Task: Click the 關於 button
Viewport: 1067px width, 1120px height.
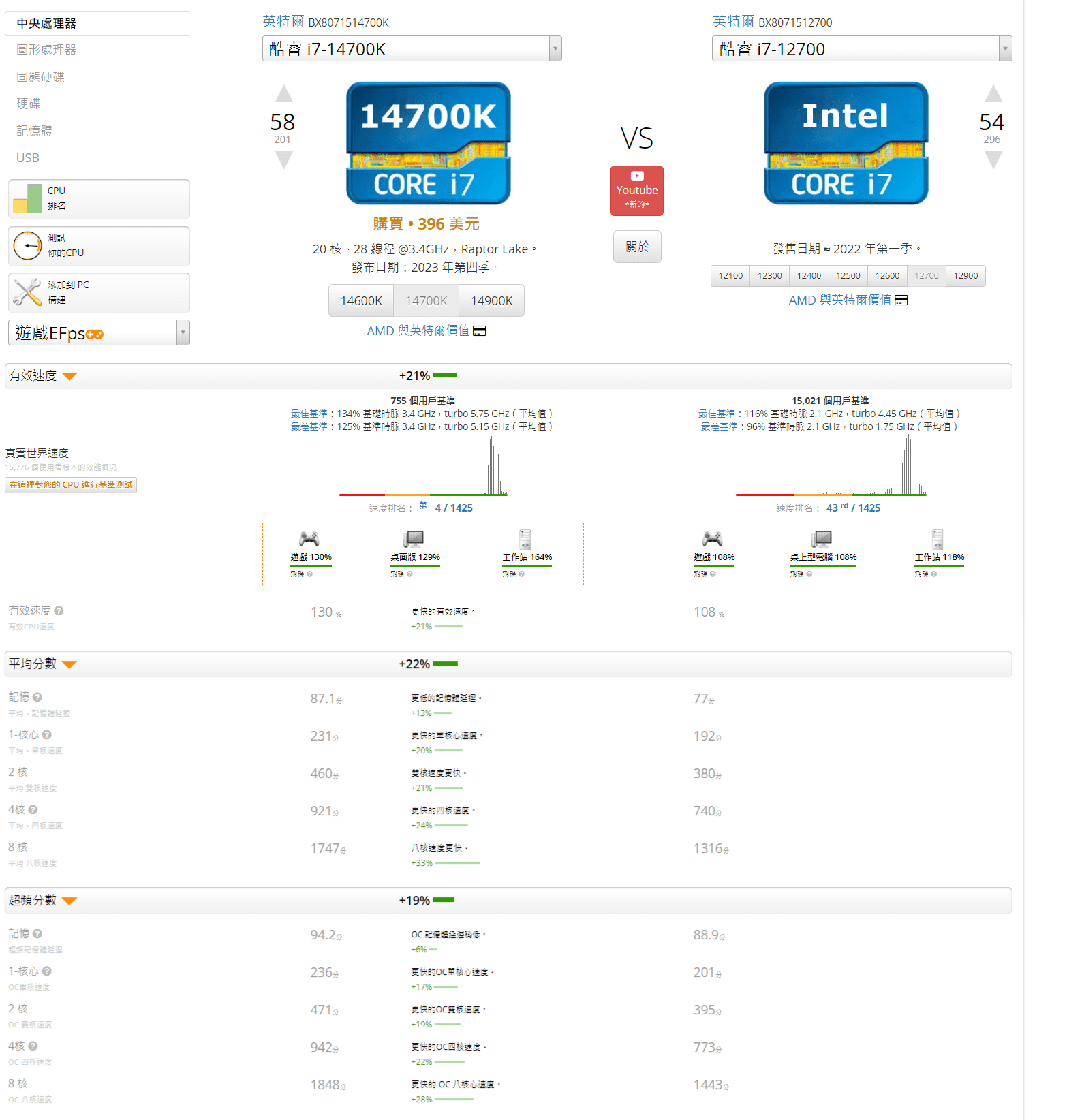Action: tap(637, 247)
